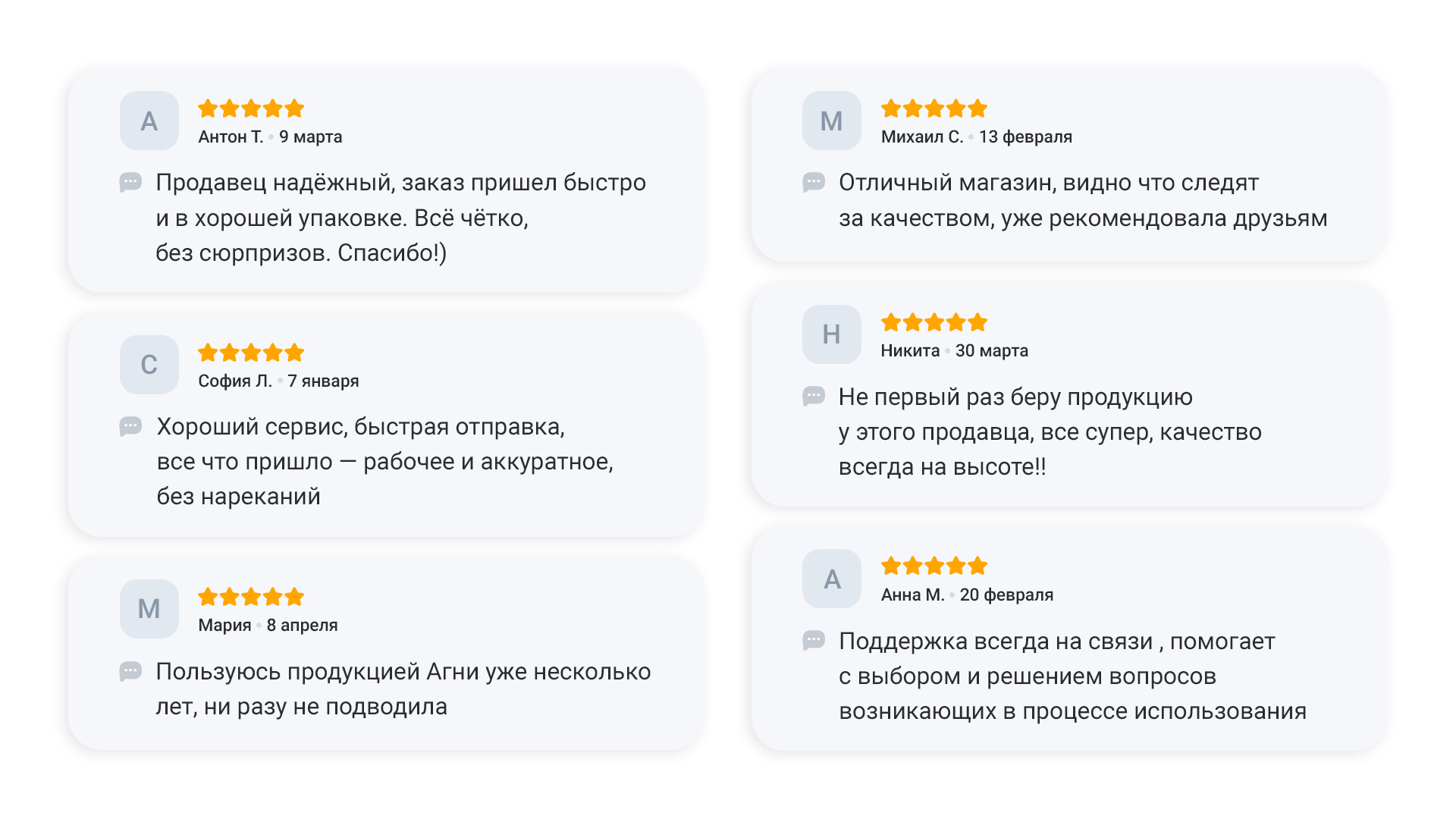Click comment bubble icon in Мария's review
Screen dimensions: 1456x819
(x=130, y=672)
